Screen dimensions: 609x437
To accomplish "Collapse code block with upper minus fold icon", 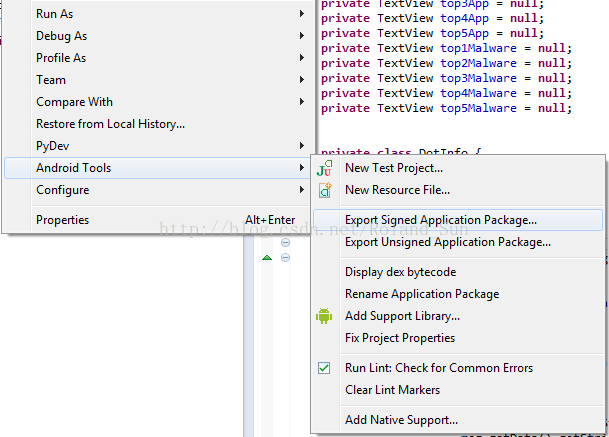I will pyautogui.click(x=285, y=243).
